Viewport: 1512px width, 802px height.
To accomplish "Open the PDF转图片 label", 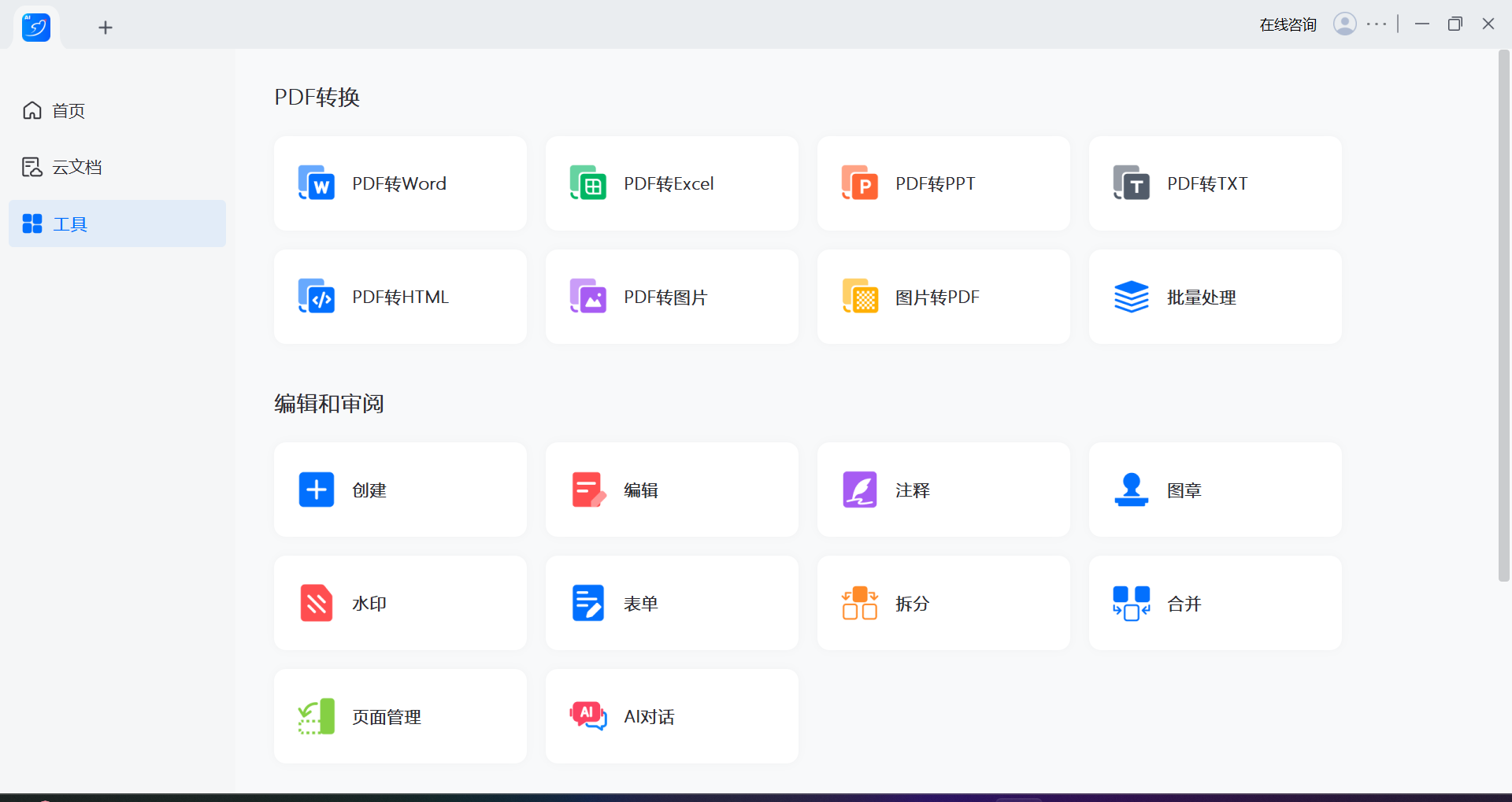I will [x=665, y=297].
